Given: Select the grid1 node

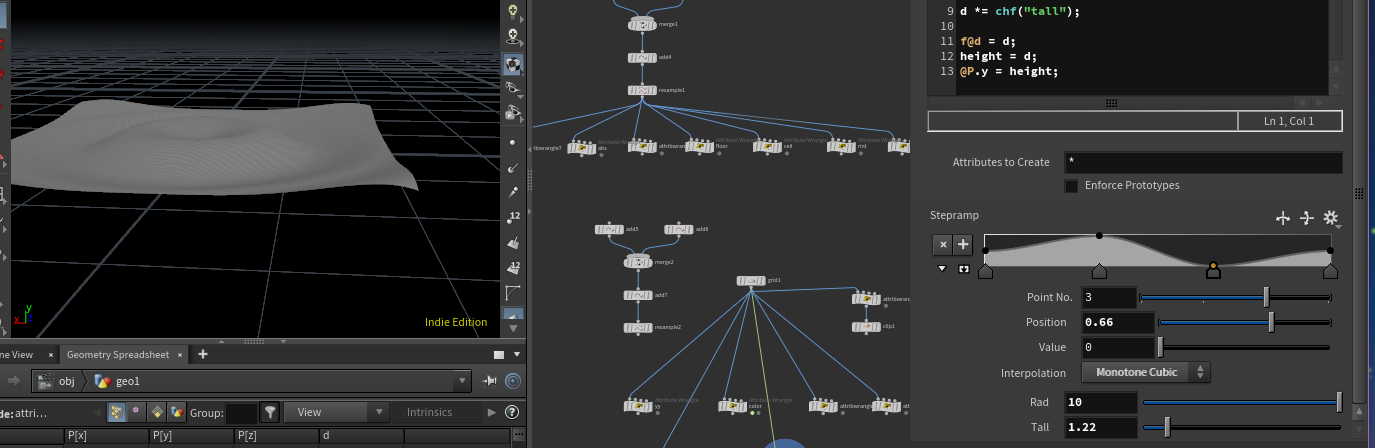Looking at the screenshot, I should pyautogui.click(x=751, y=281).
